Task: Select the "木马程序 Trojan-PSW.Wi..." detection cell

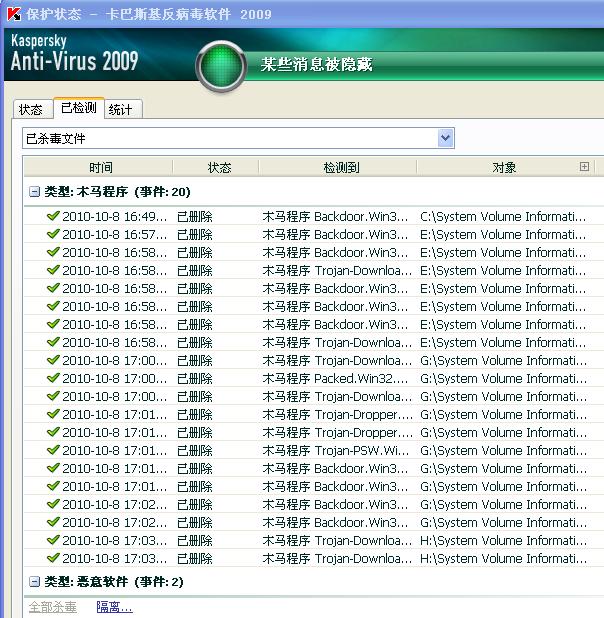Action: [x=336, y=450]
